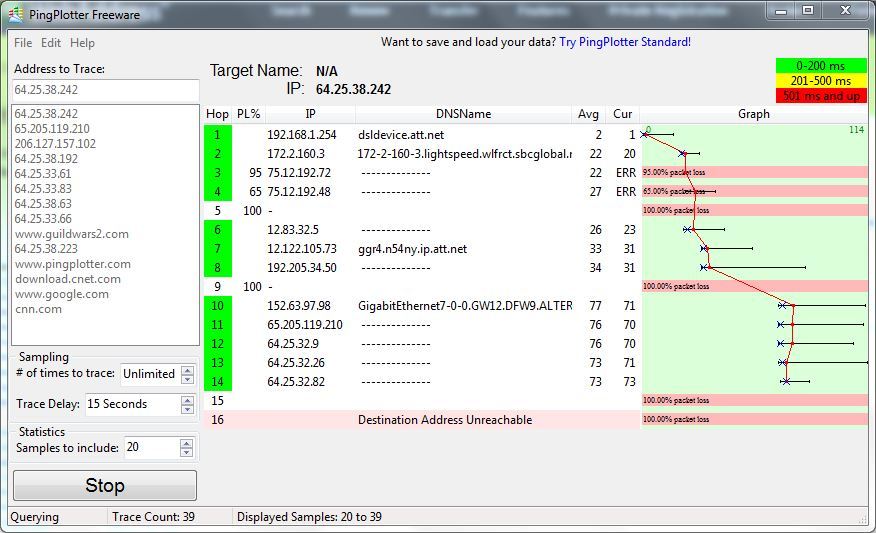Viewport: 876px width, 533px height.
Task: Select hop 1 green cell for dsldevice.att.net
Action: tap(218, 135)
